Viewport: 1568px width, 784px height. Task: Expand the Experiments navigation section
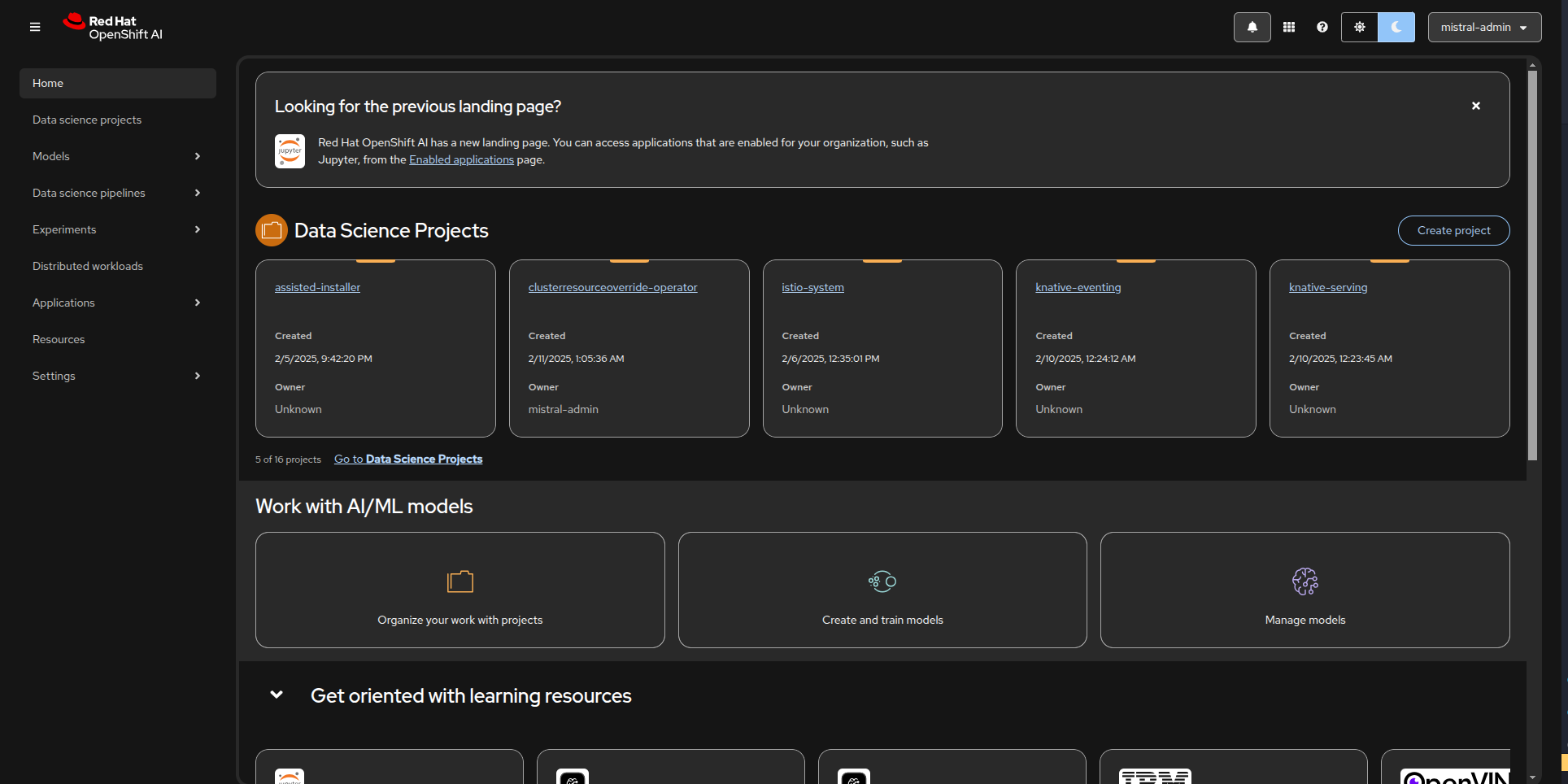pyautogui.click(x=118, y=229)
